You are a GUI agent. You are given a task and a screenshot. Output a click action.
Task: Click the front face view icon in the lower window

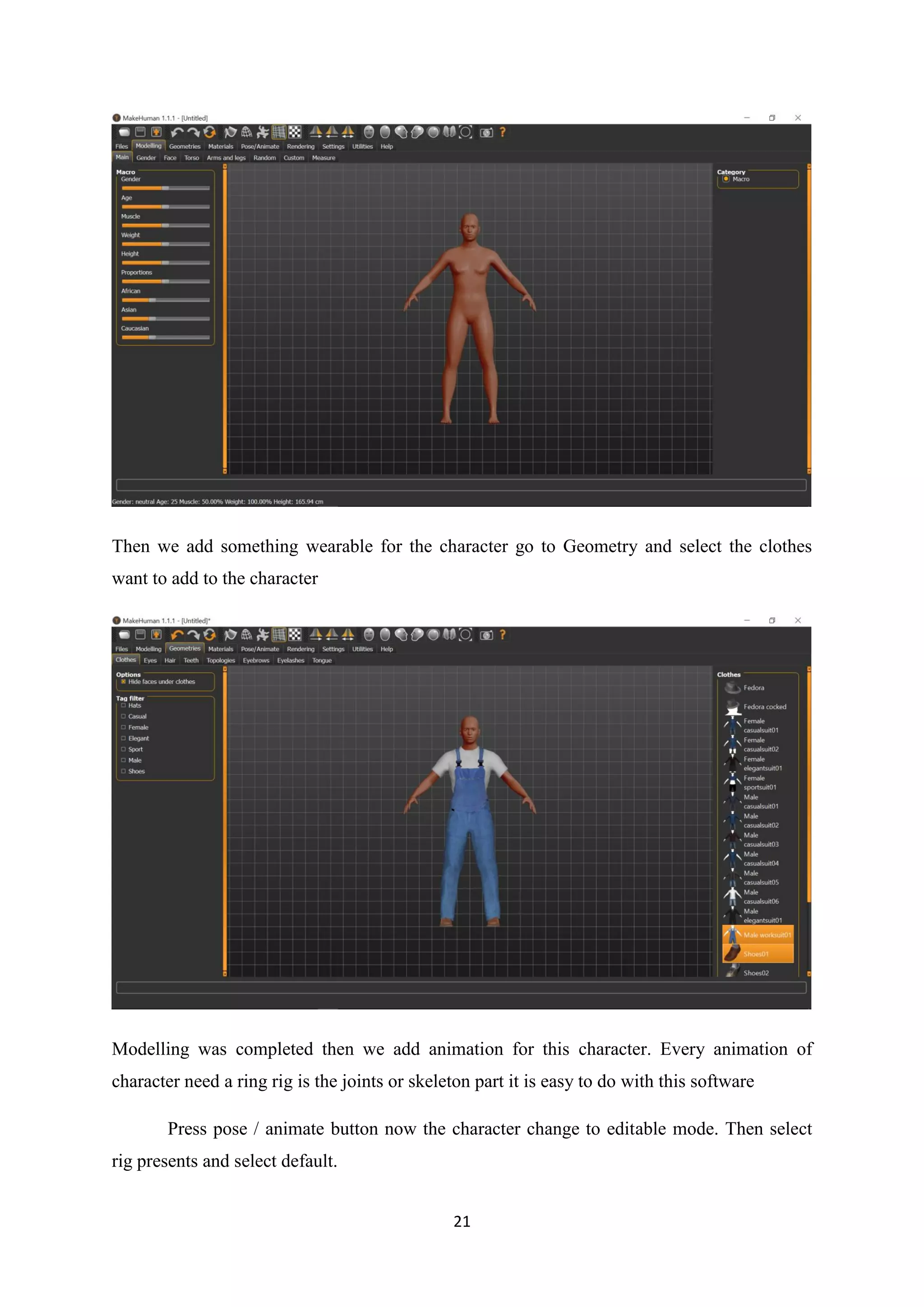(369, 635)
